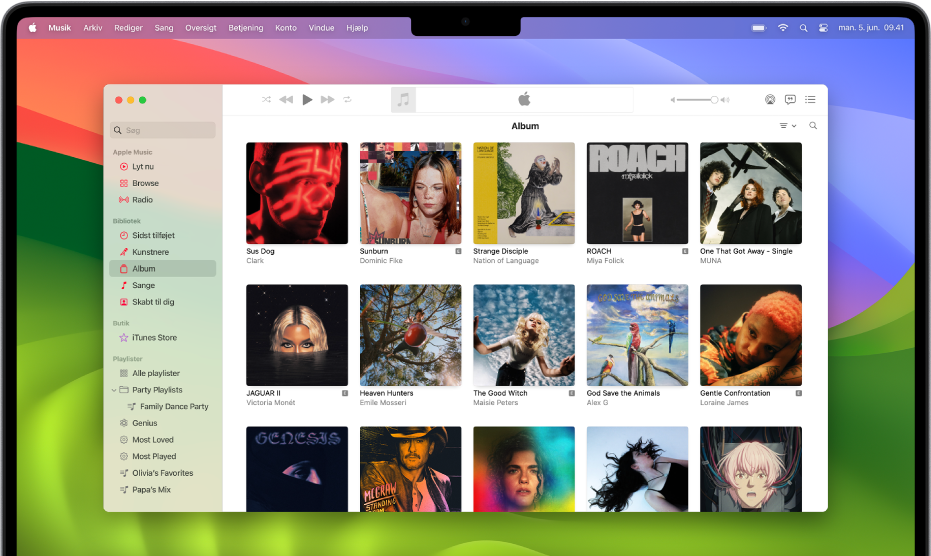Open the Apple menu

33,28
